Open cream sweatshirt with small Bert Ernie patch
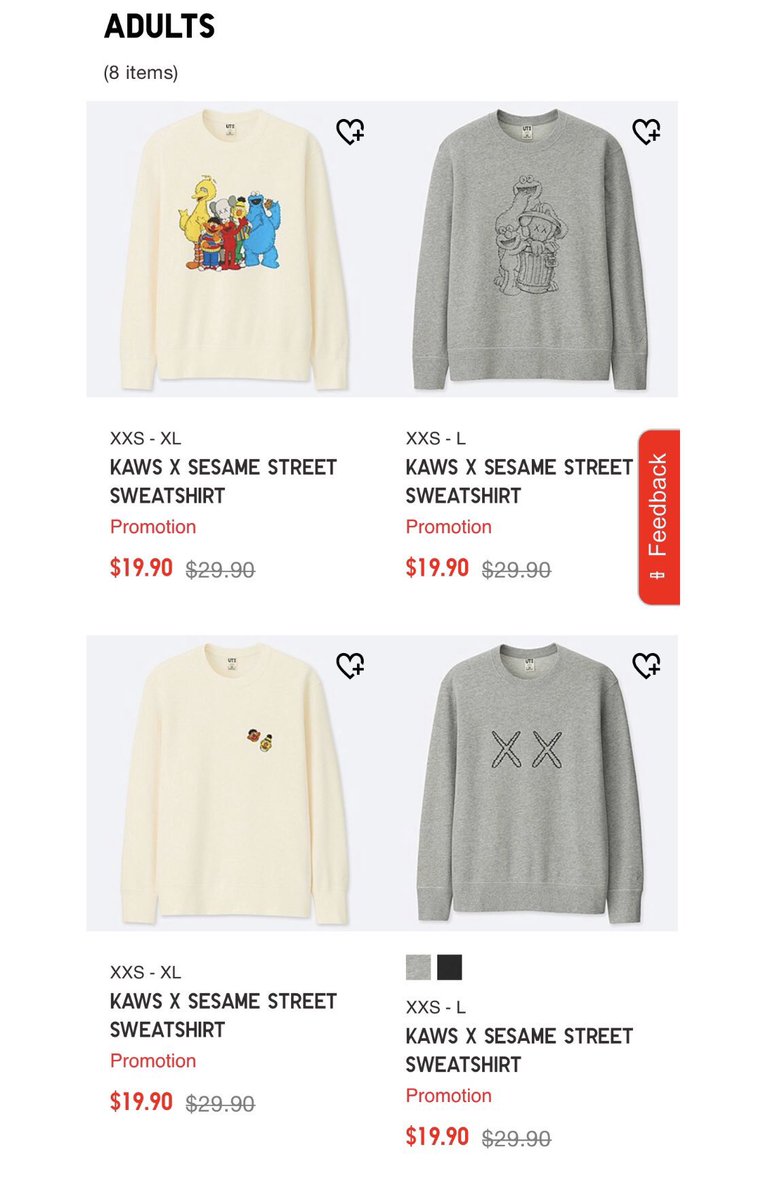Image resolution: width=765 pixels, height=1200 pixels. coord(234,783)
